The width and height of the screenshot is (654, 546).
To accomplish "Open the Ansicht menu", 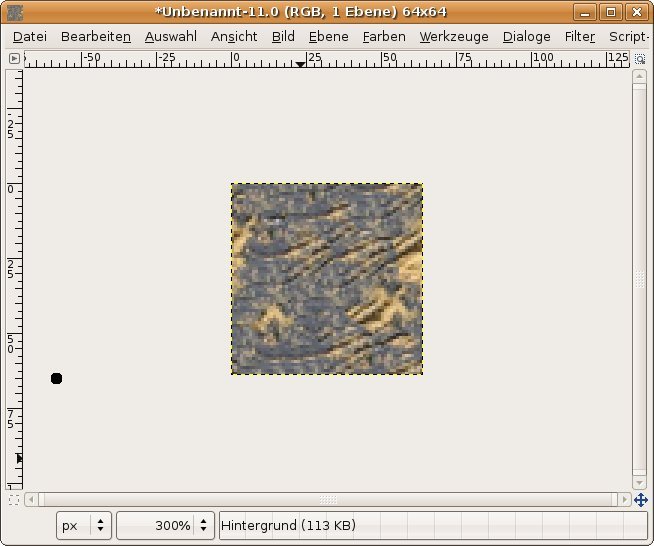I will [x=234, y=37].
